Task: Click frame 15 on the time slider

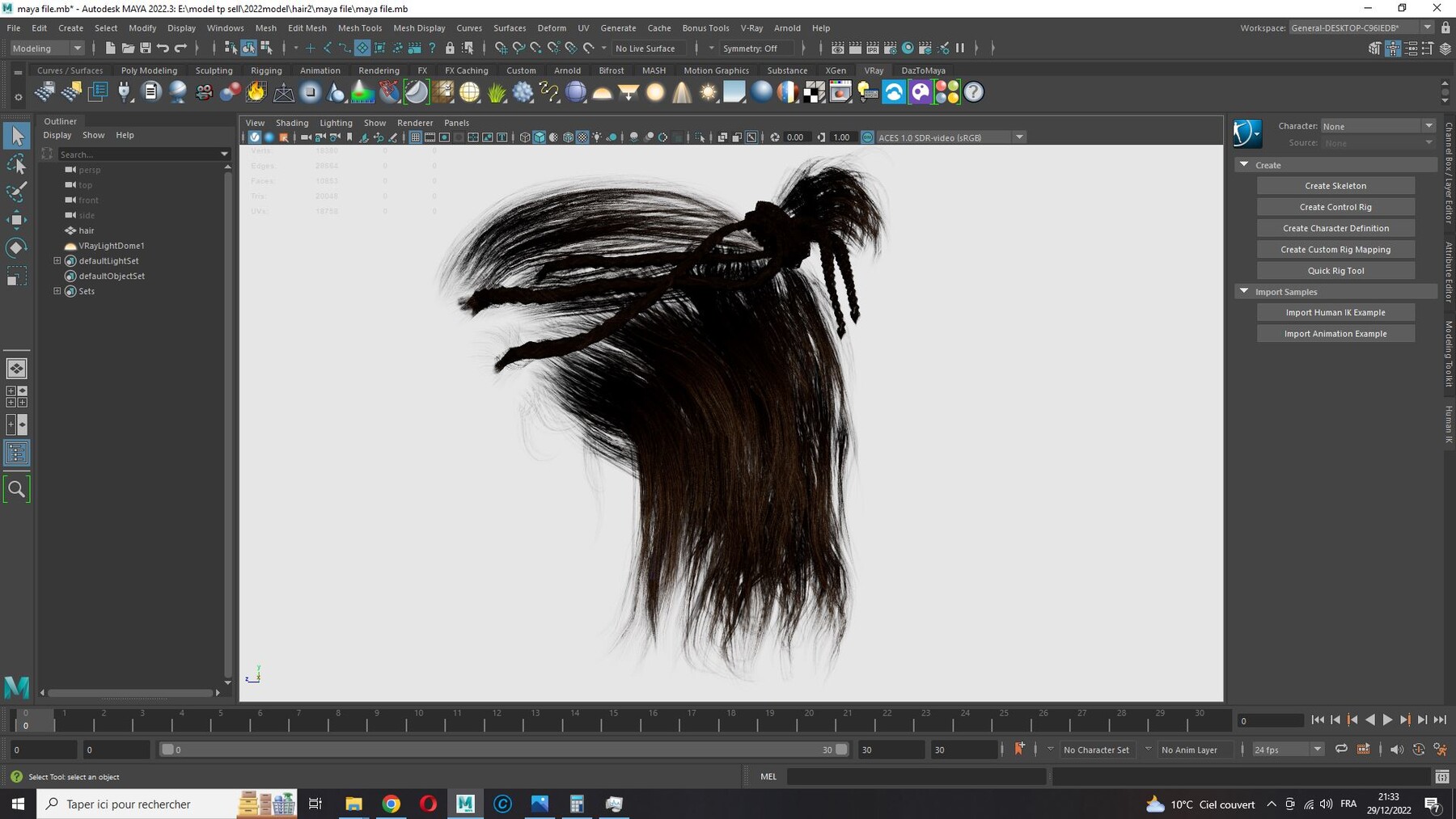Action: (x=614, y=720)
